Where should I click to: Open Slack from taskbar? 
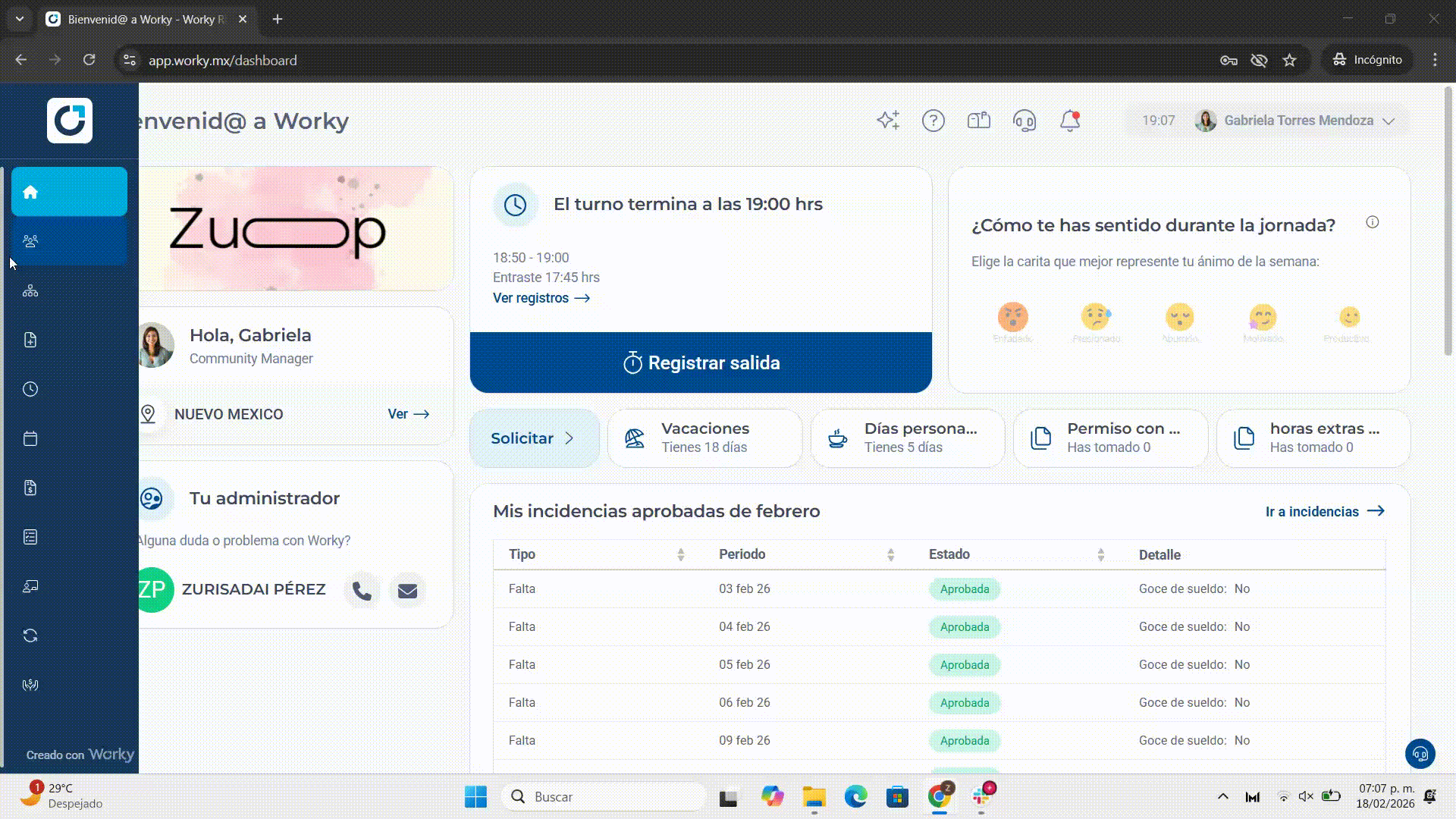[x=982, y=796]
